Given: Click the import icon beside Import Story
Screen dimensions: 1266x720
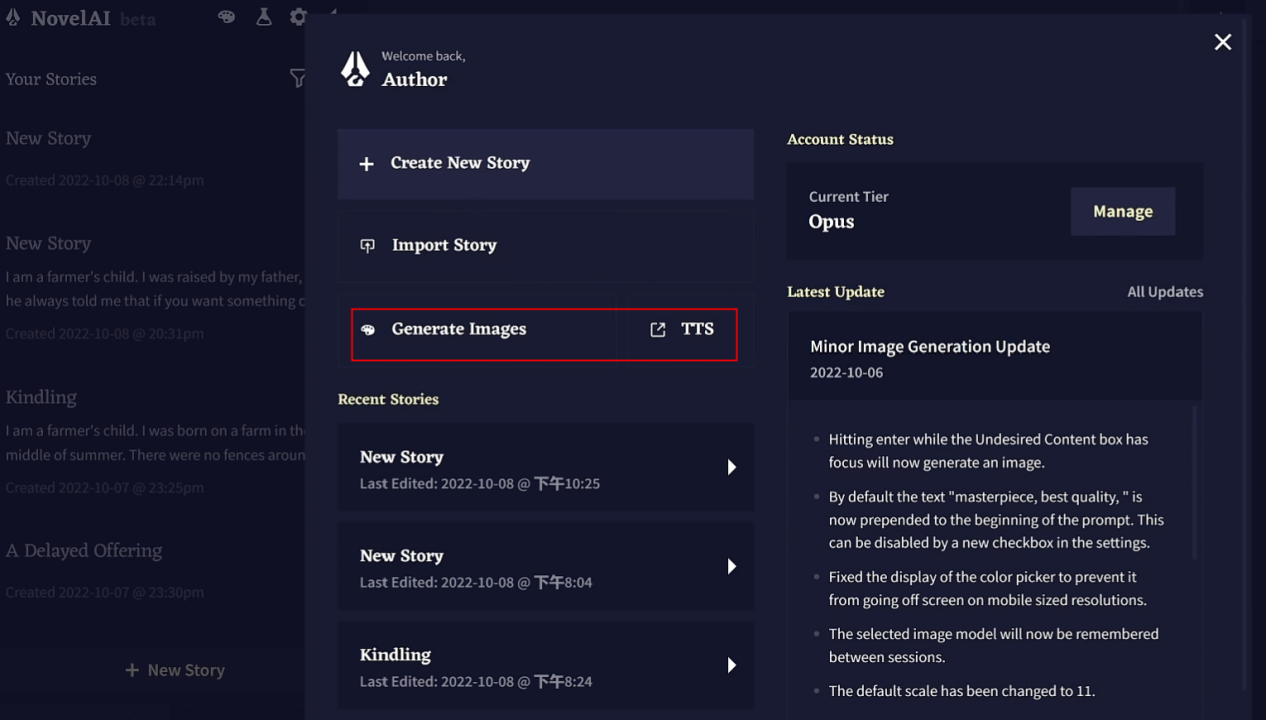Looking at the screenshot, I should click(x=367, y=245).
